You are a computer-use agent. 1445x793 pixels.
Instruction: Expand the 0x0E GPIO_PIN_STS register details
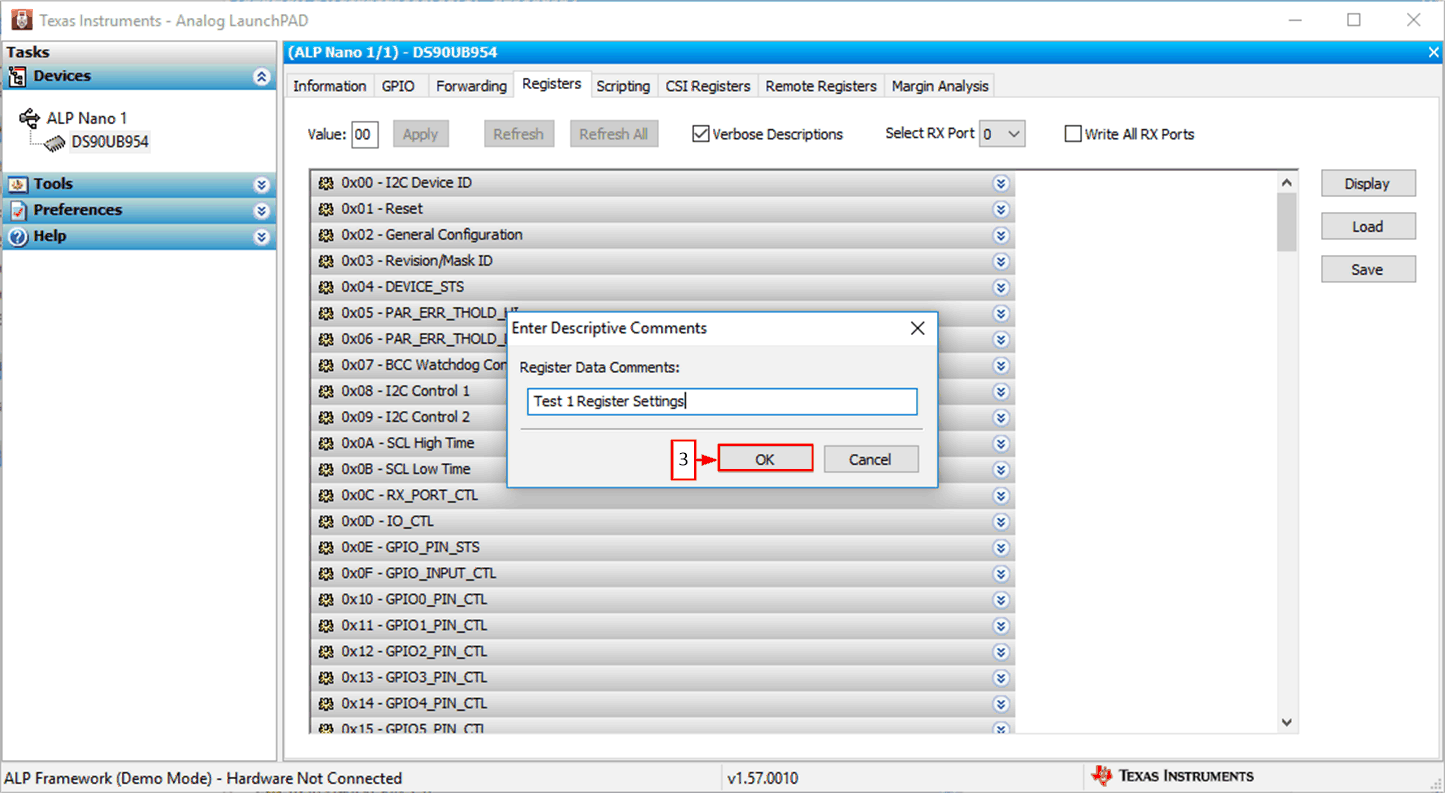pos(1000,547)
